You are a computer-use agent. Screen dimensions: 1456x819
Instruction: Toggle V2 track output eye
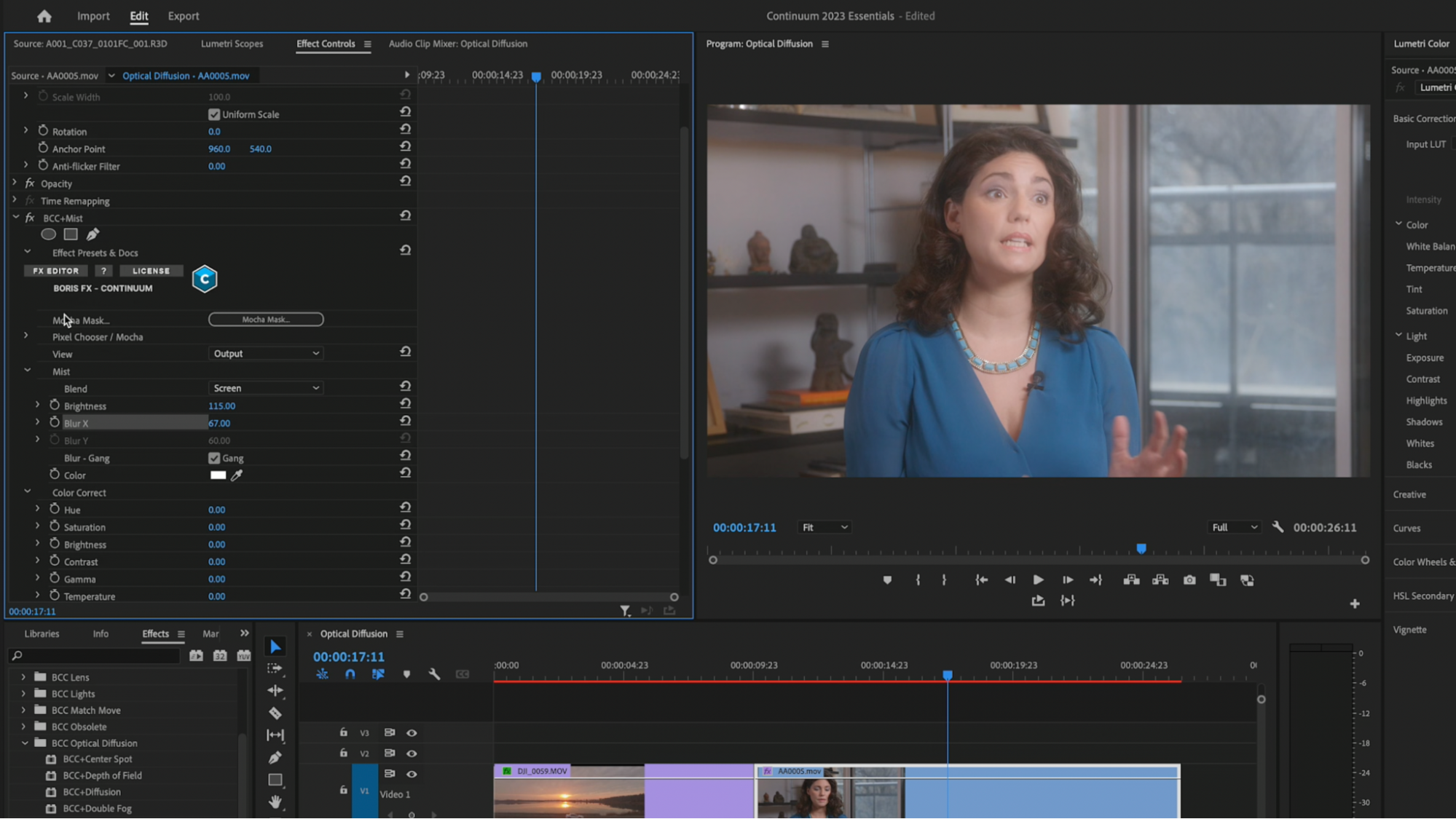point(412,753)
